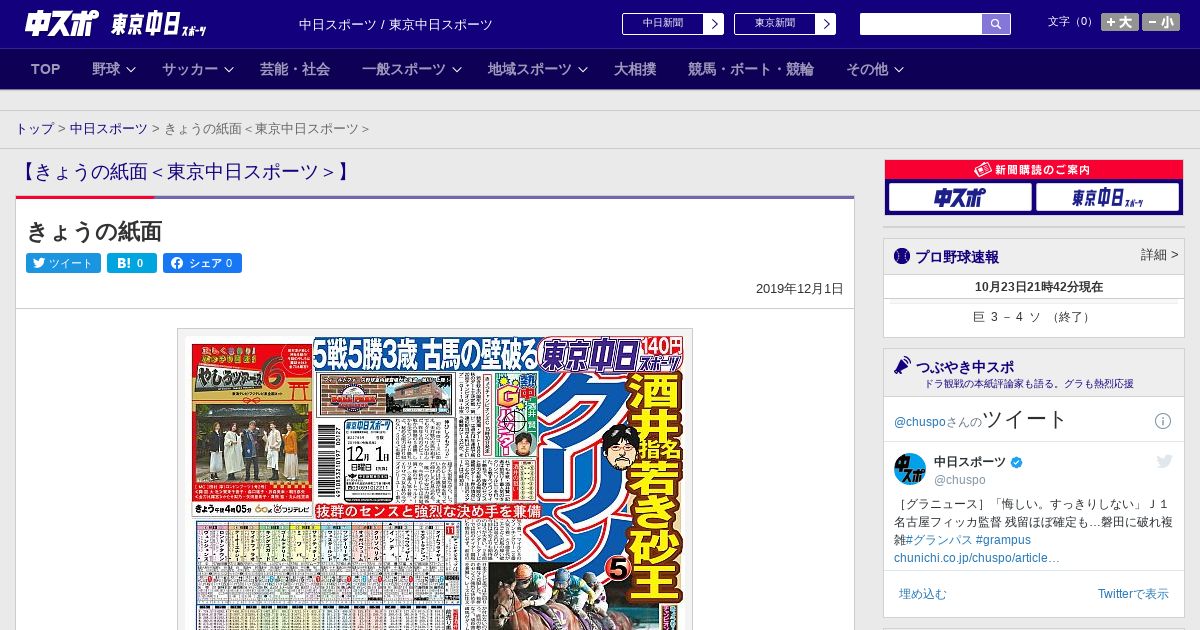This screenshot has width=1200, height=630.
Task: Click the Twitter timeline info icon
Action: coord(1163,421)
